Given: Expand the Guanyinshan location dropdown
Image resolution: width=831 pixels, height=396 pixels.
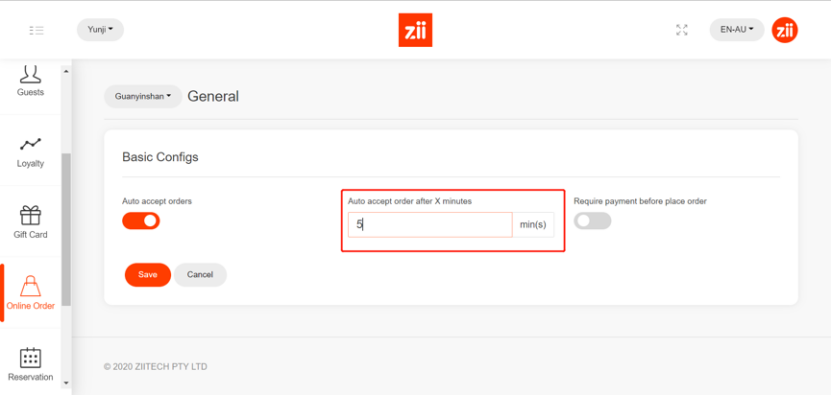Looking at the screenshot, I should tap(143, 96).
